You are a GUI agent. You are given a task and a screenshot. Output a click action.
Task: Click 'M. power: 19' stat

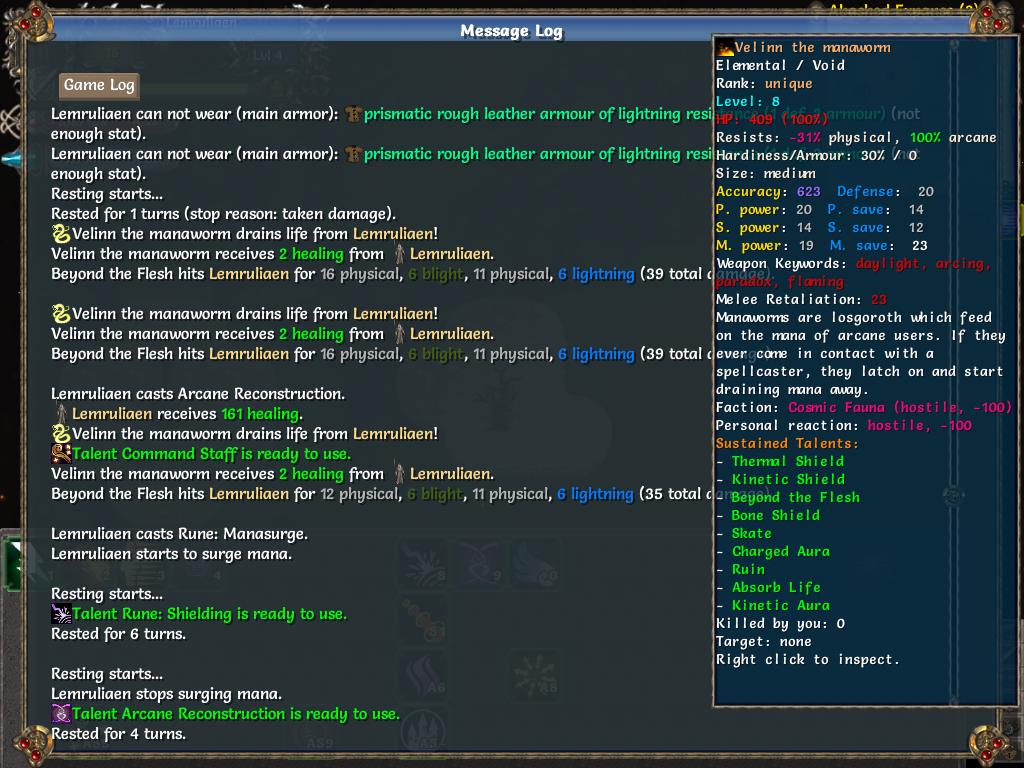(x=765, y=246)
